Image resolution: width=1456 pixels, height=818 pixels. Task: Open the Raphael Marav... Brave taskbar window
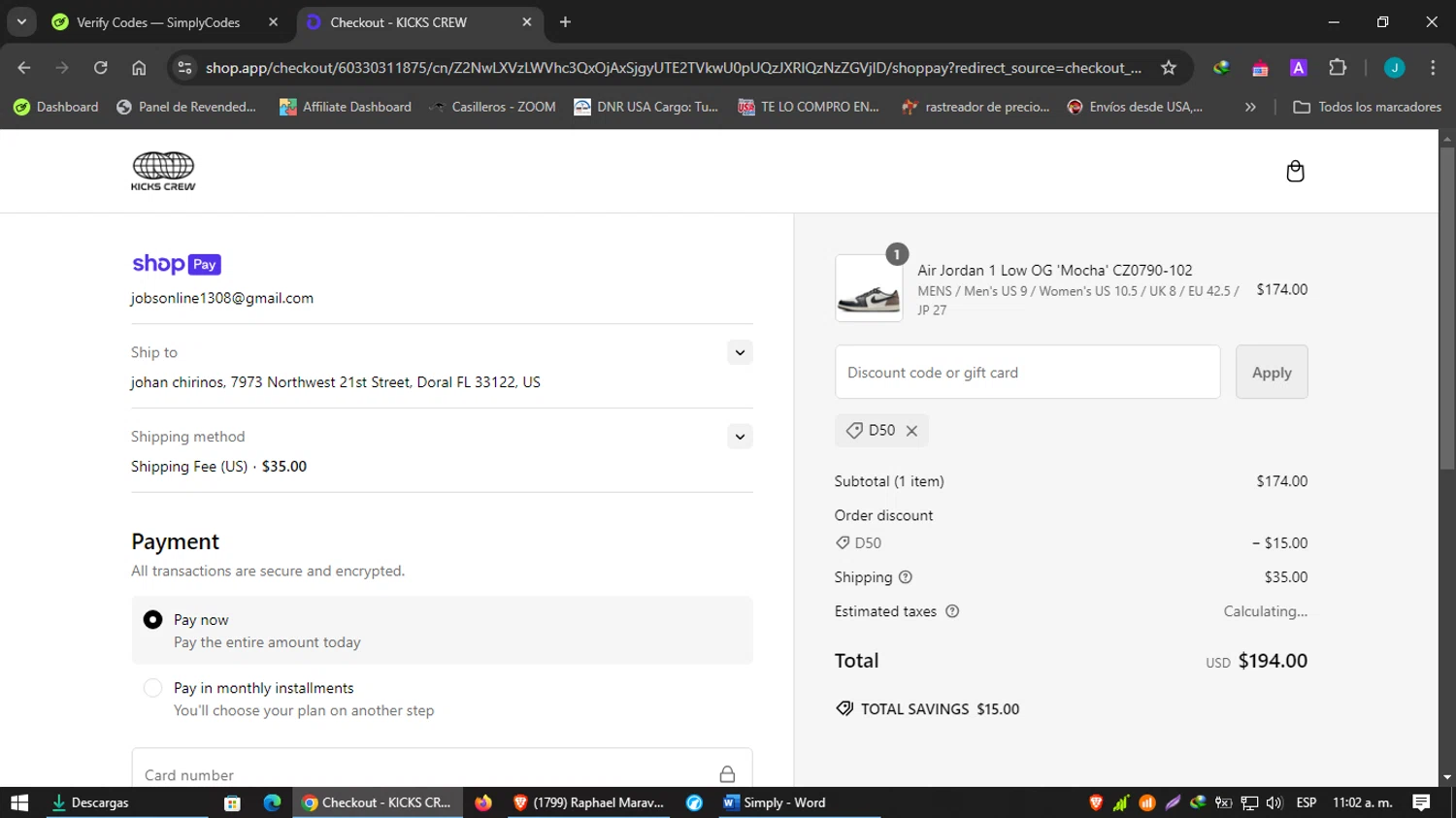click(x=588, y=802)
